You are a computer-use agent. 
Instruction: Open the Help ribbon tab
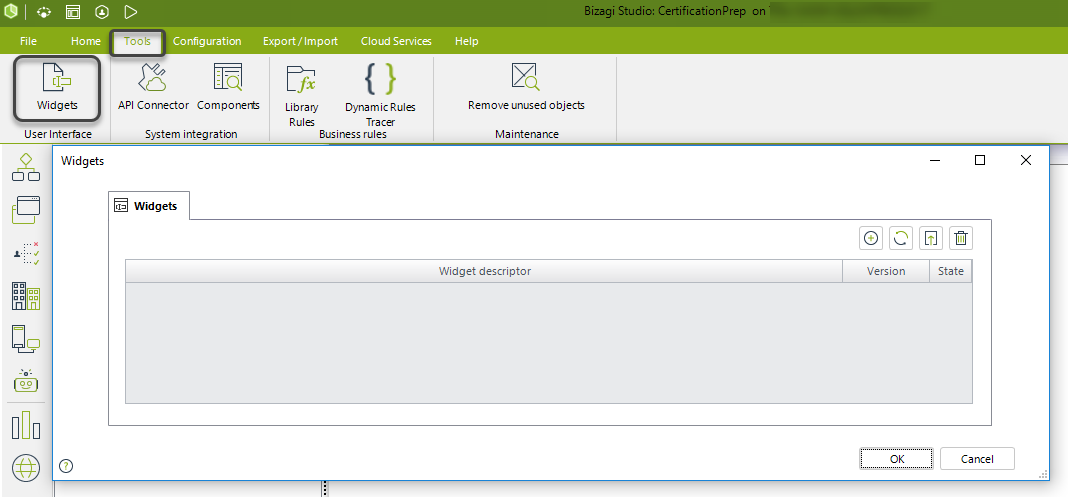pos(467,41)
